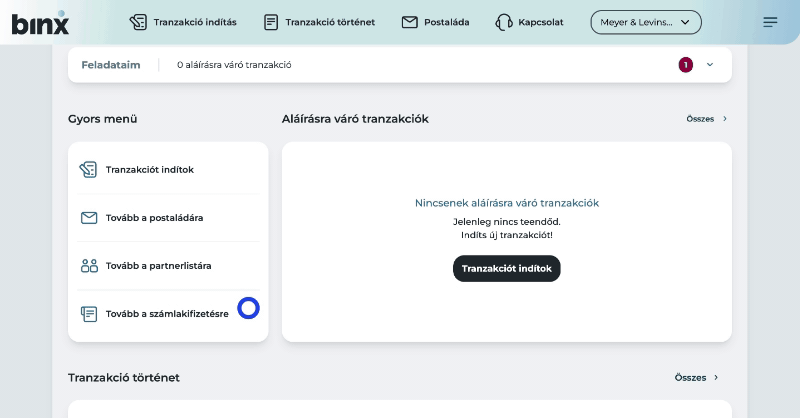The width and height of the screenshot is (800, 418).
Task: Select Tovább a partnerlistára quick link
Action: click(168, 265)
